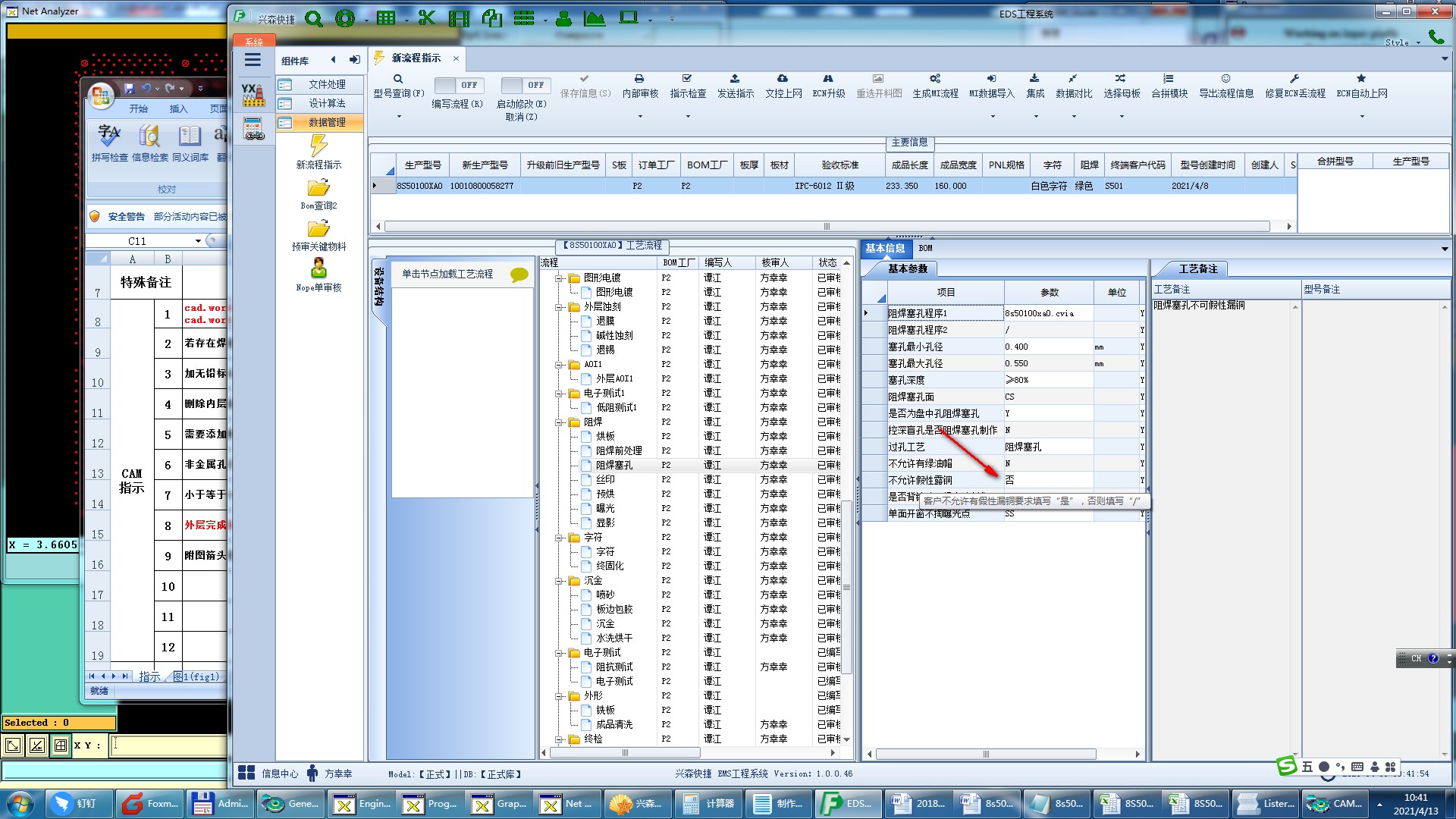Click the 型号查询 search icon
The image size is (1456, 819).
point(397,79)
